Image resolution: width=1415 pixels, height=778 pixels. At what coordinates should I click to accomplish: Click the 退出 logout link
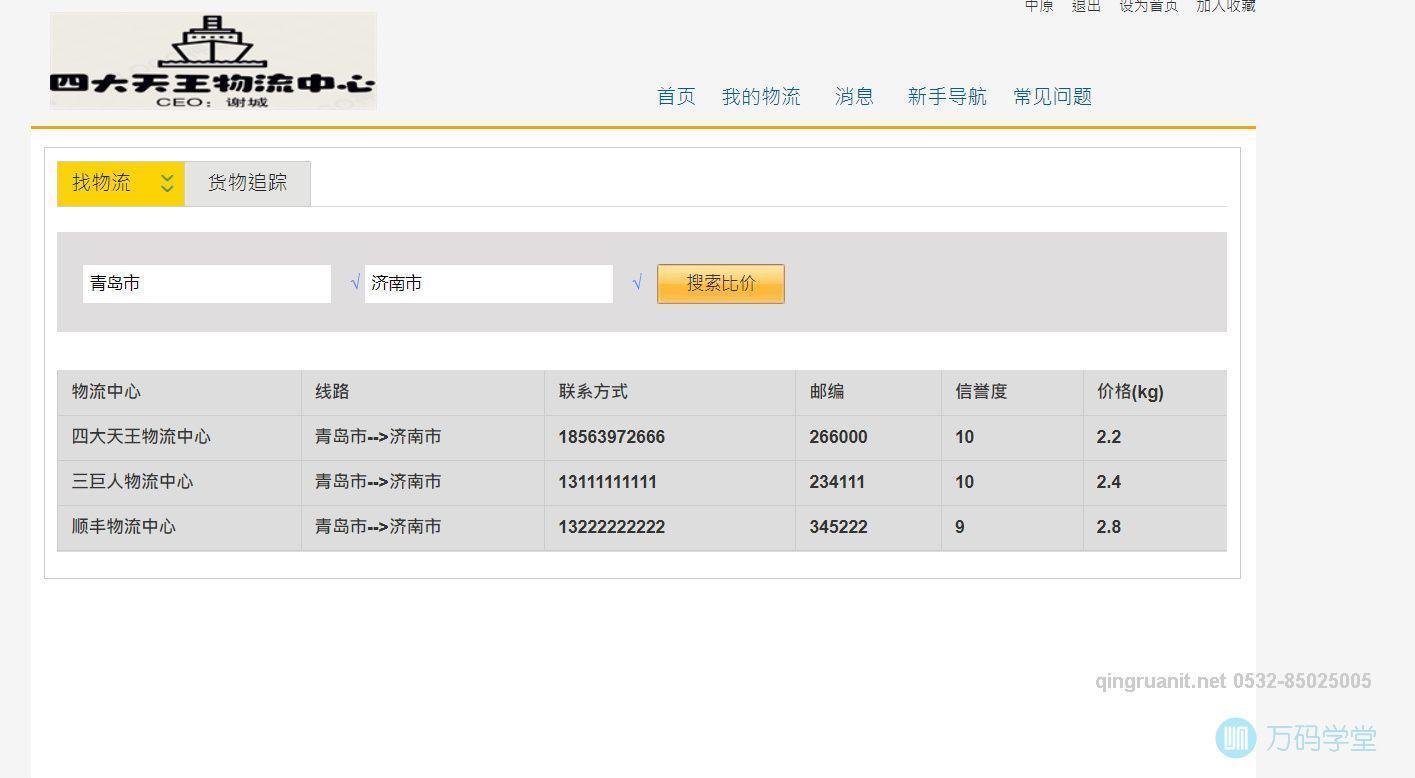pos(1085,6)
